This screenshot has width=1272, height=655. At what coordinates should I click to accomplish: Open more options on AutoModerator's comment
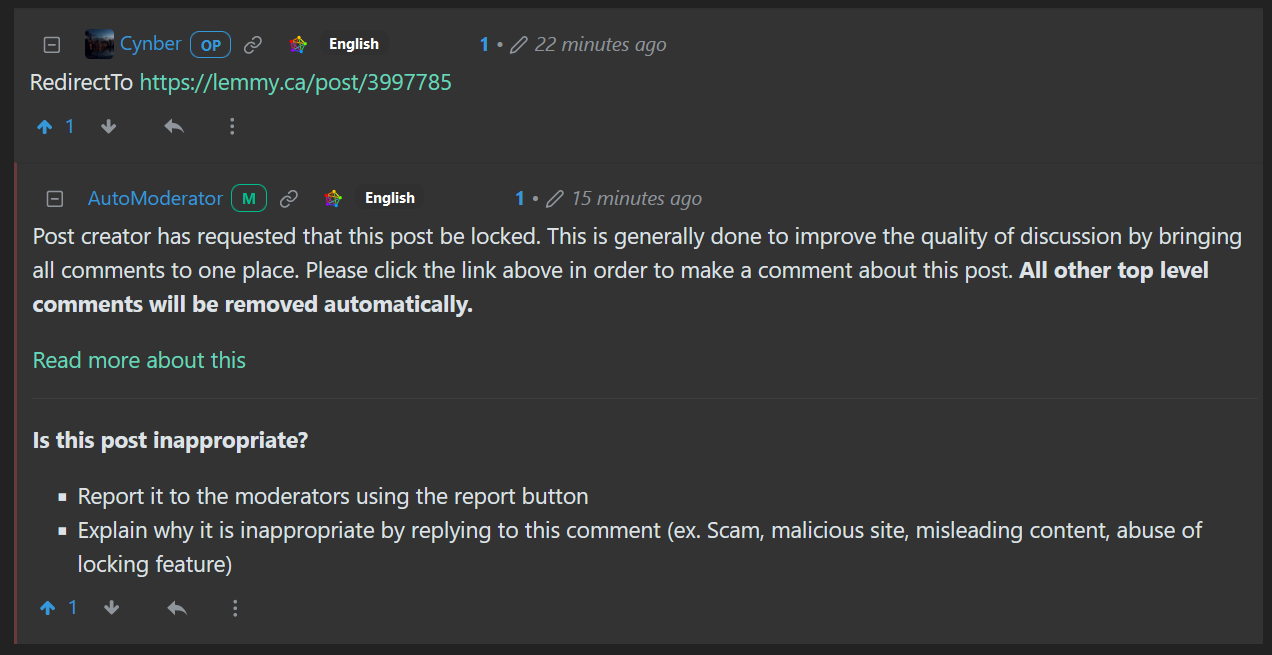235,608
